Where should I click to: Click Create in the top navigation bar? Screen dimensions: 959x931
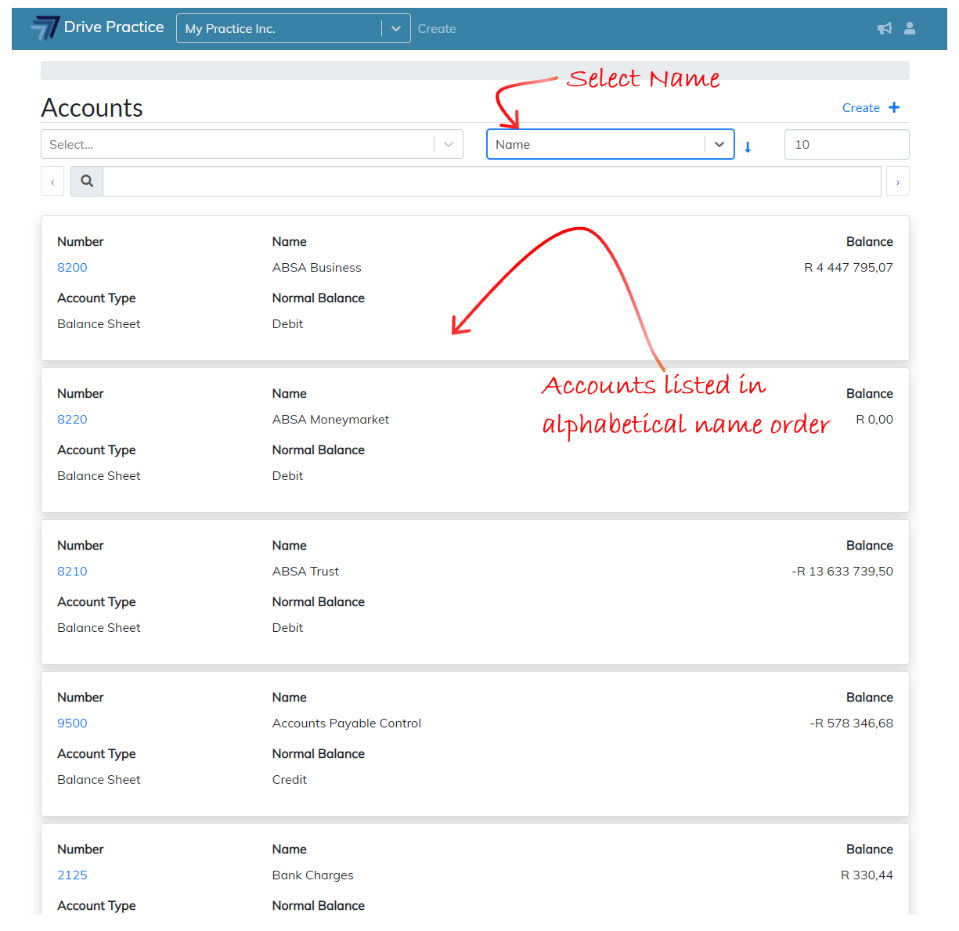(437, 29)
